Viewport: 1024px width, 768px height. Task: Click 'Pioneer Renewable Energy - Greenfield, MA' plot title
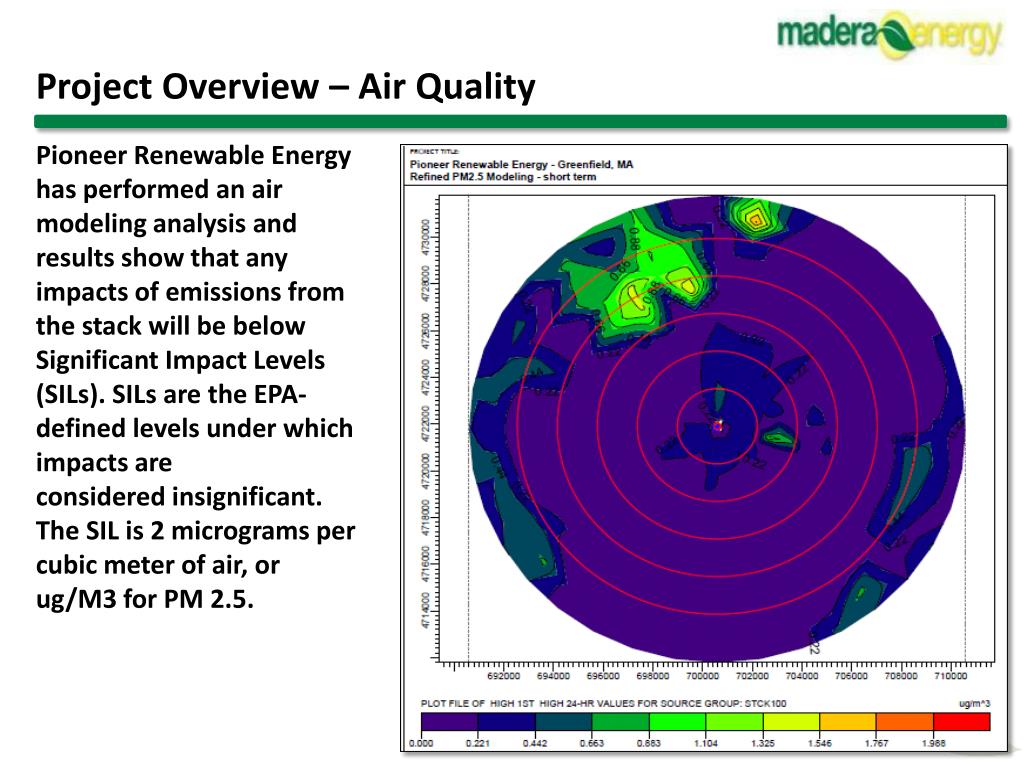pos(521,164)
